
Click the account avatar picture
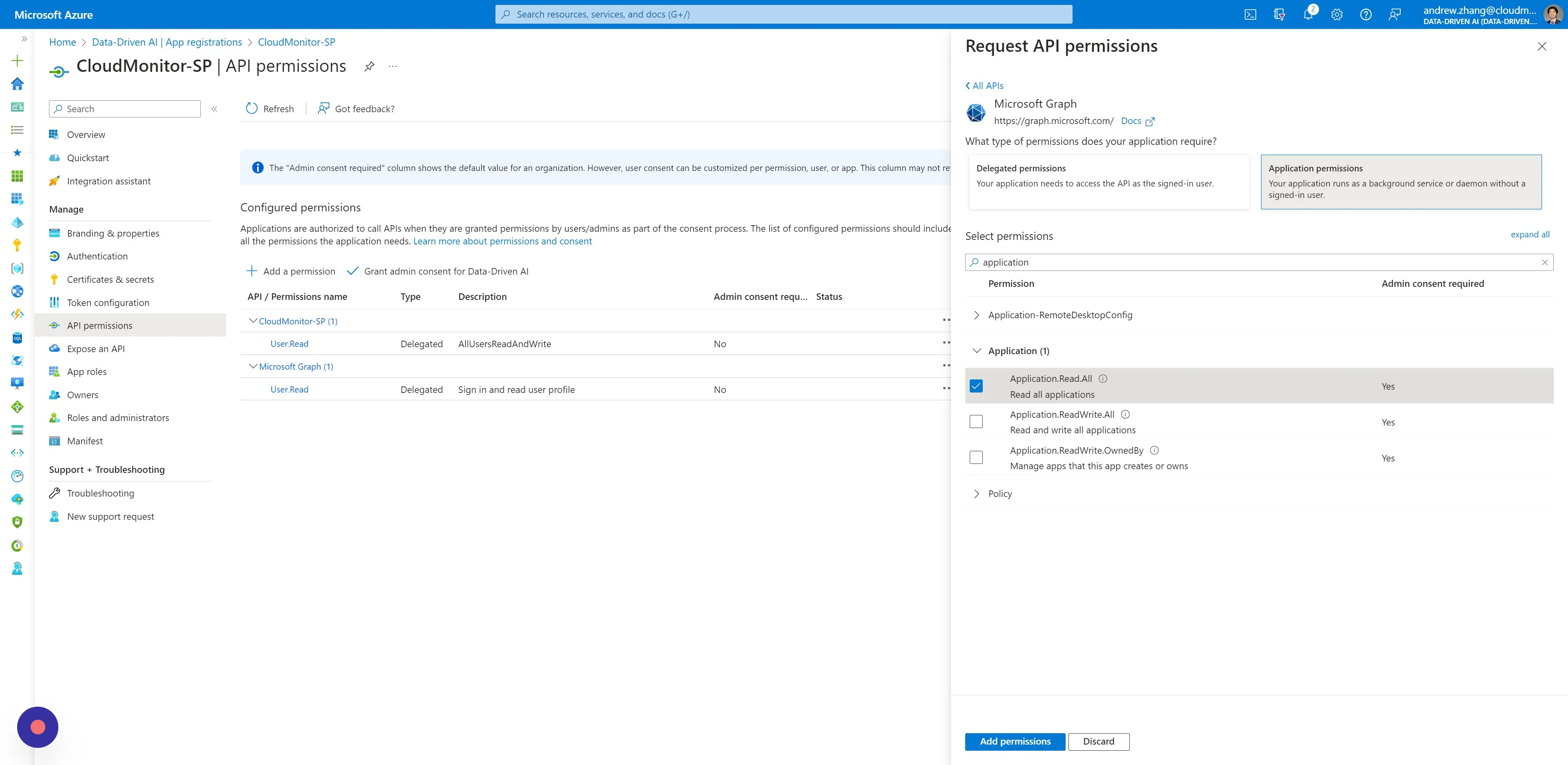point(1553,15)
